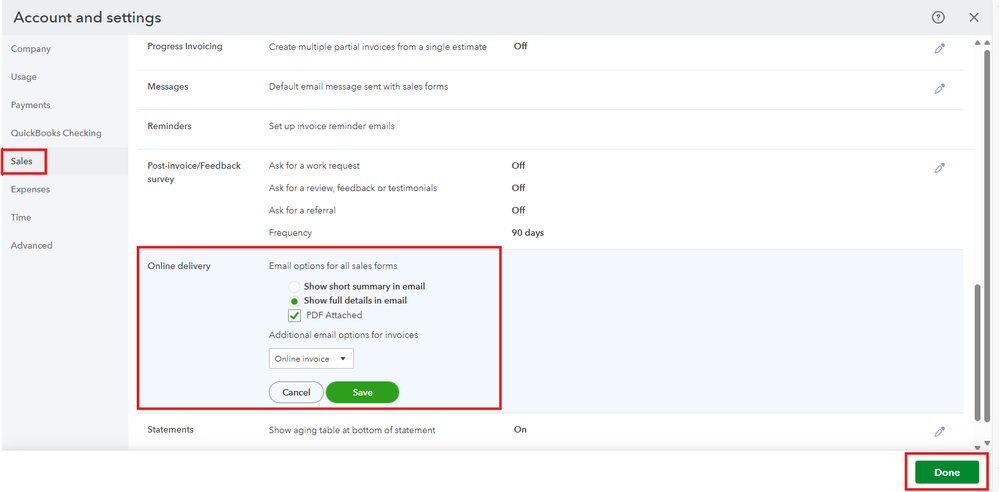Click the Messages row edit pencil
Image resolution: width=999 pixels, height=492 pixels.
click(x=940, y=88)
